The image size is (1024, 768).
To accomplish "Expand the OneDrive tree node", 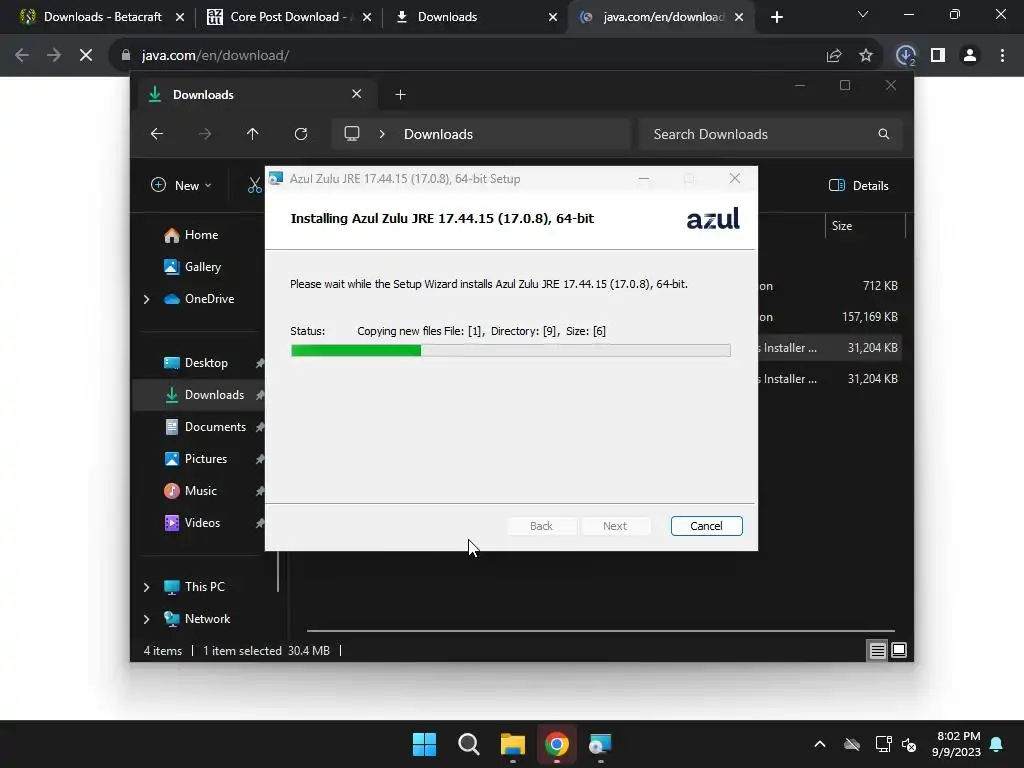I will (146, 299).
